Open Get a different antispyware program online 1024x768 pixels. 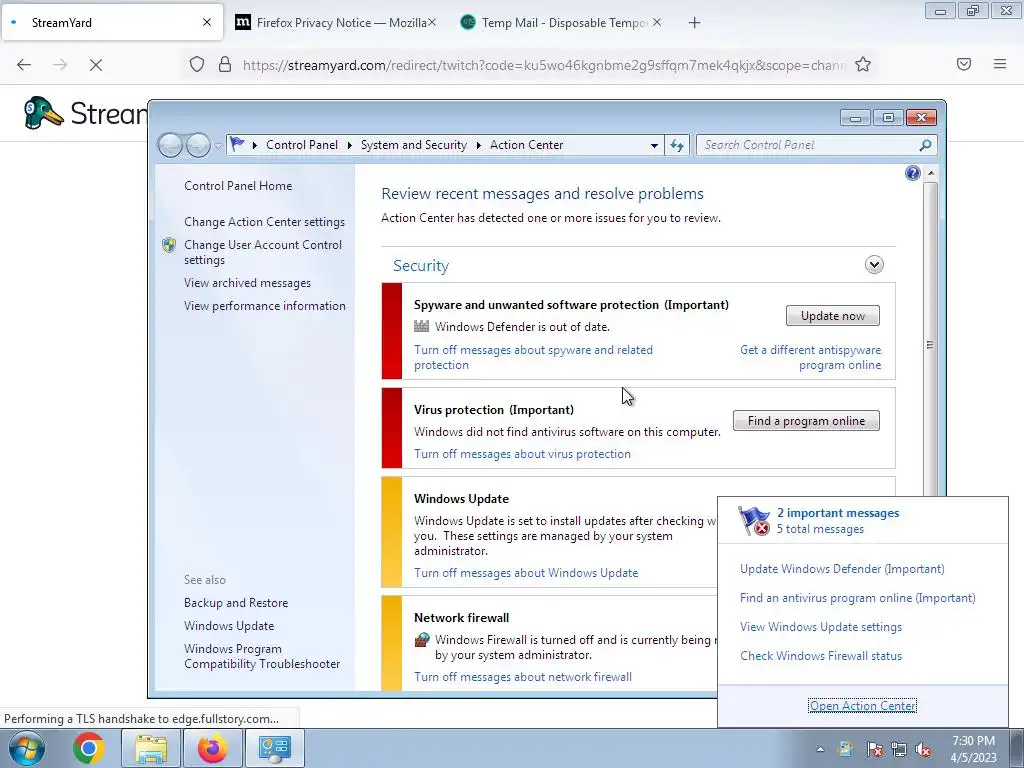tap(810, 357)
